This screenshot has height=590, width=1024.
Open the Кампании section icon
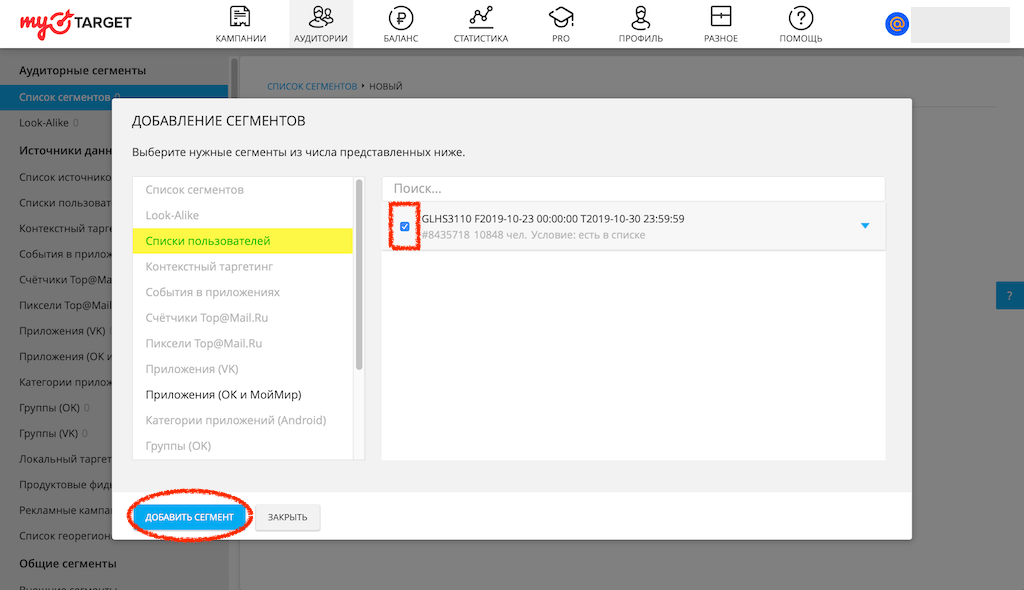click(240, 17)
